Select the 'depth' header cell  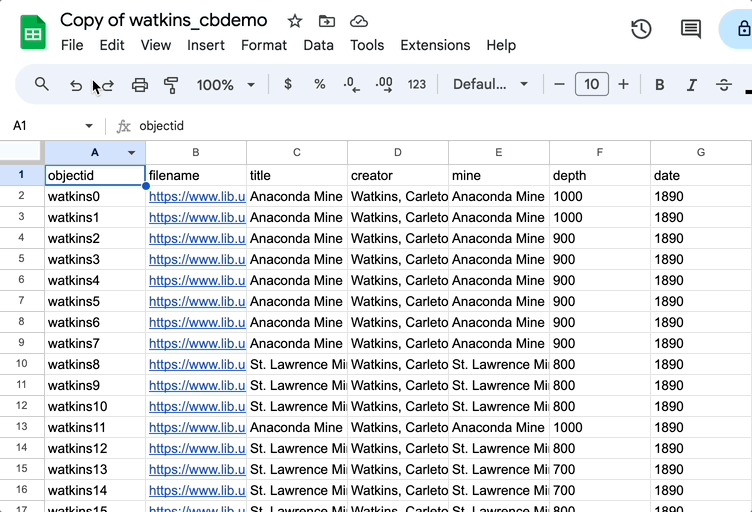pyautogui.click(x=599, y=175)
